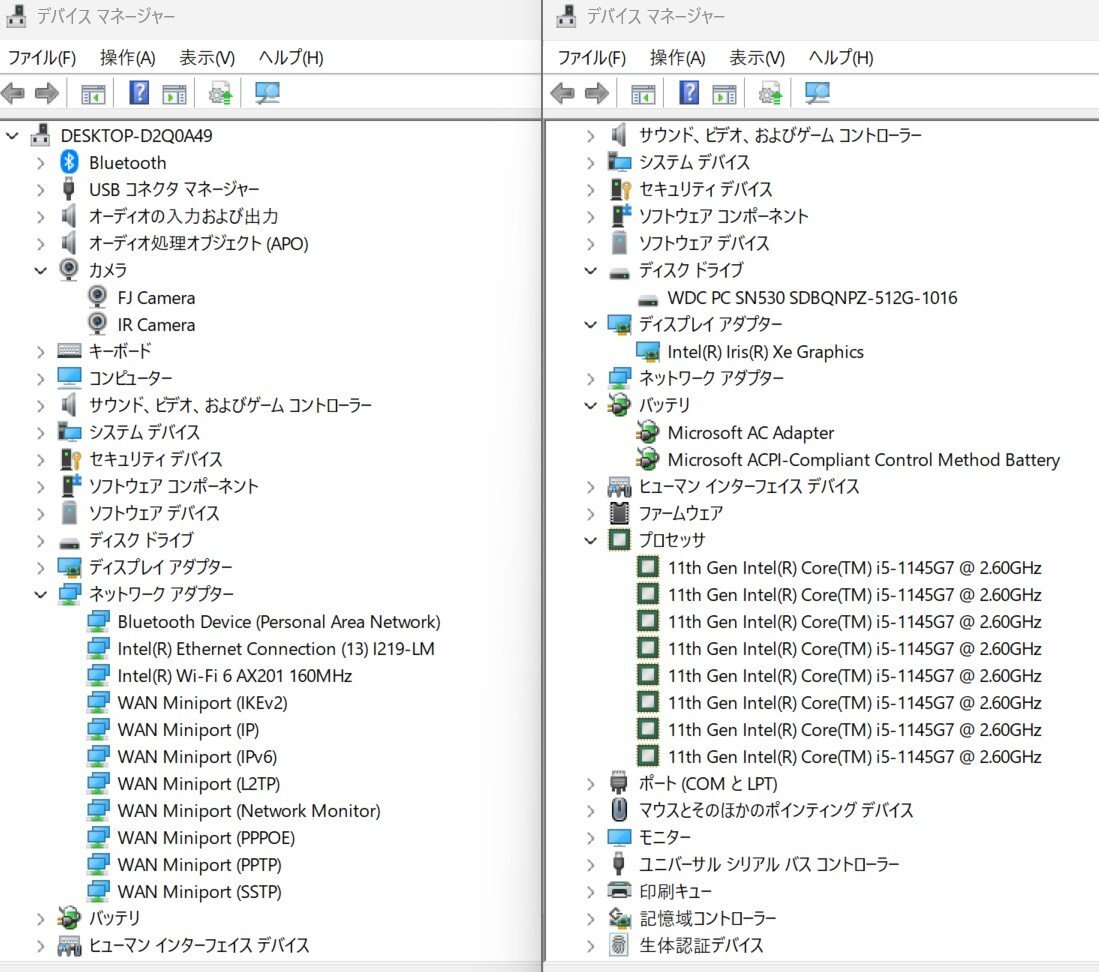Viewport: 1099px width, 972px height.
Task: Select WAN Miniport (PPPOE) entry
Action: pyautogui.click(x=206, y=838)
